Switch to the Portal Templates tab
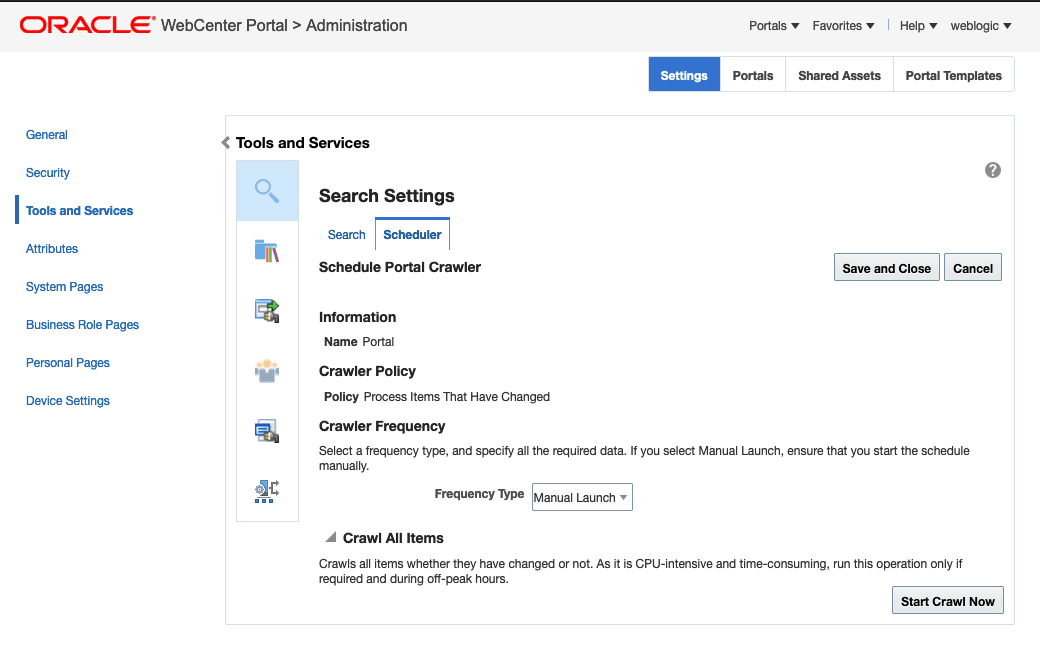The width and height of the screenshot is (1040, 647). point(953,75)
